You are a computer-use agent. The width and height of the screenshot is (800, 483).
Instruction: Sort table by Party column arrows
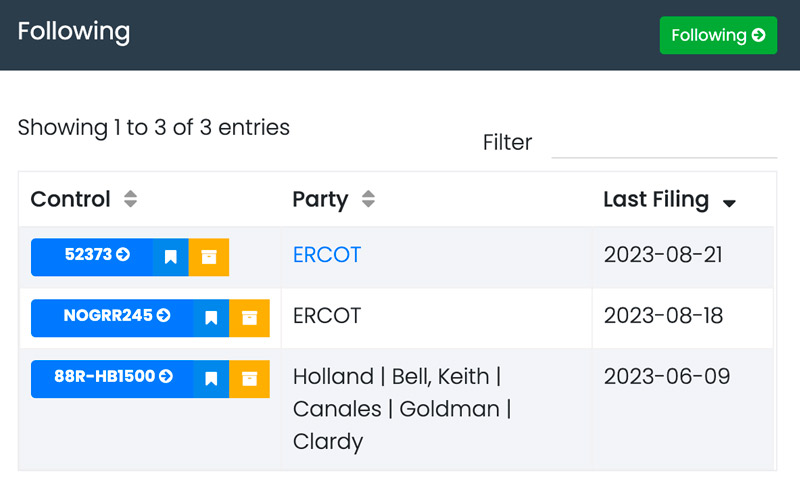[368, 199]
